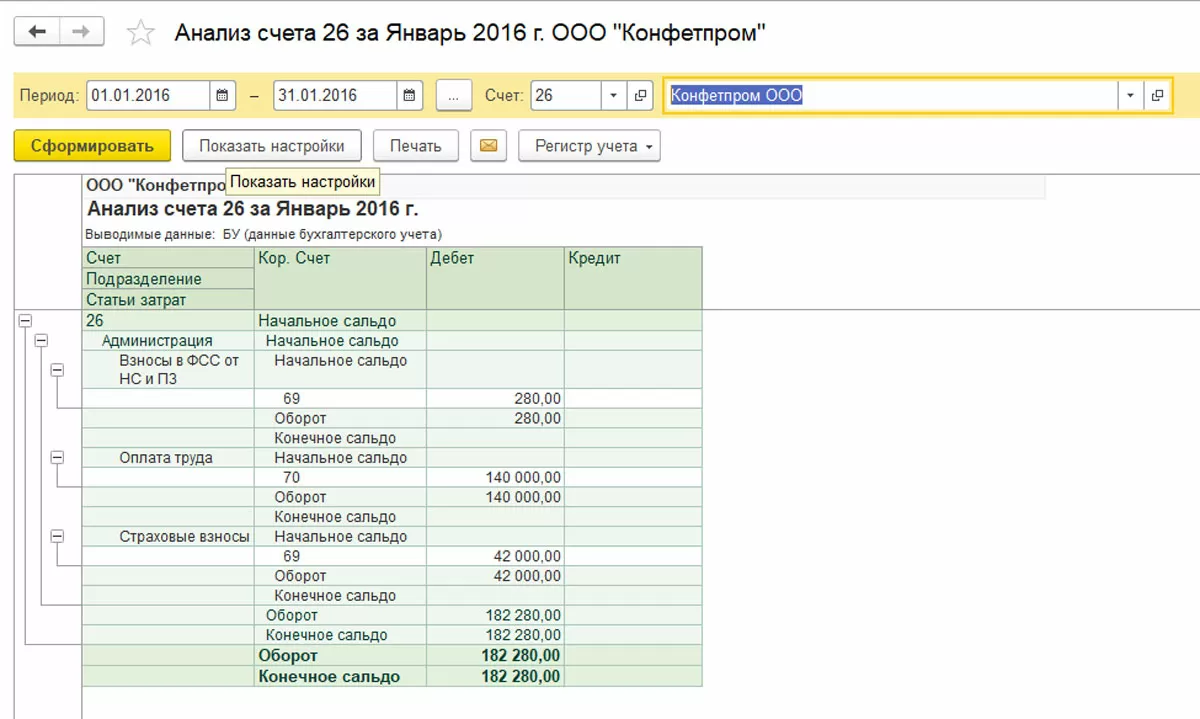The width and height of the screenshot is (1200, 719).
Task: Click the Счет input field with 26
Action: pyautogui.click(x=566, y=96)
